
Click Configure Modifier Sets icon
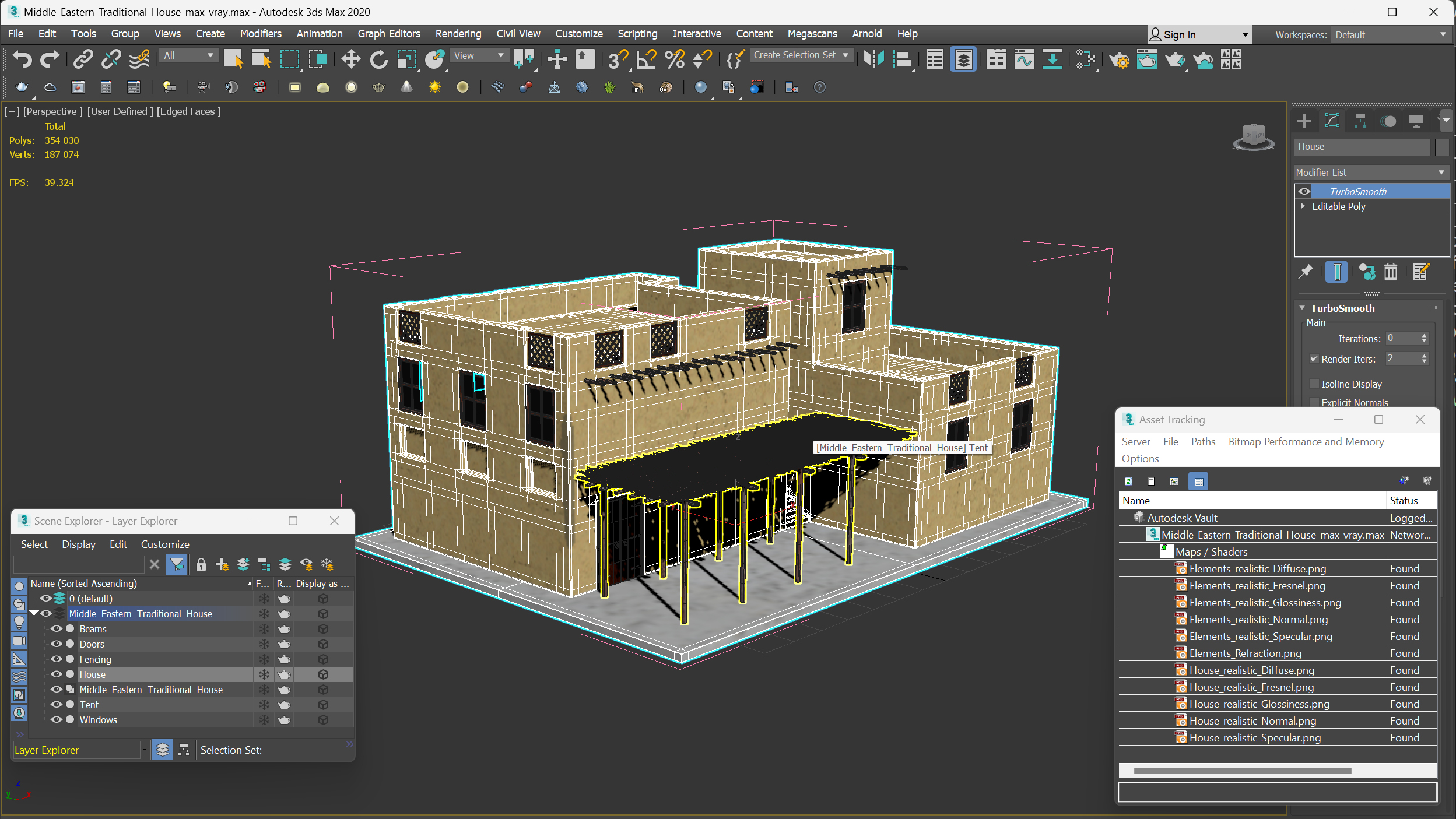(x=1421, y=272)
